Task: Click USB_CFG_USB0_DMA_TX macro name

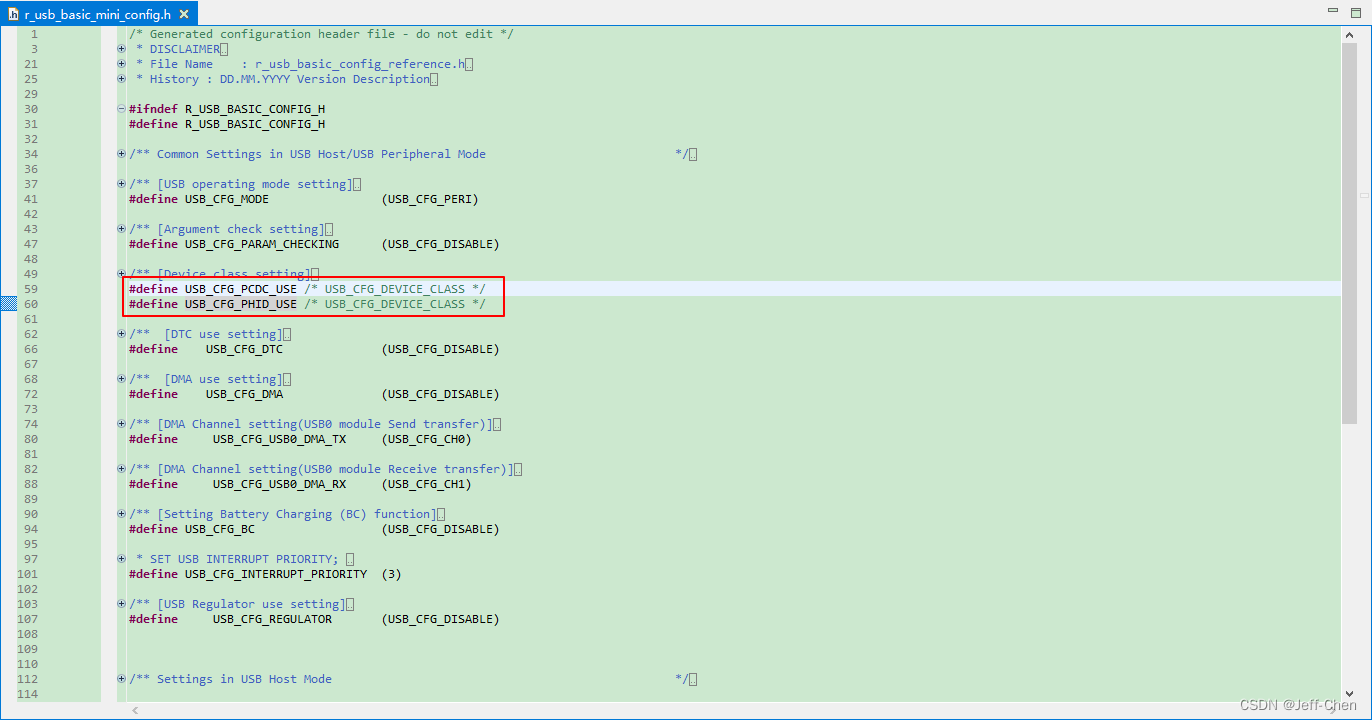Action: tap(279, 439)
